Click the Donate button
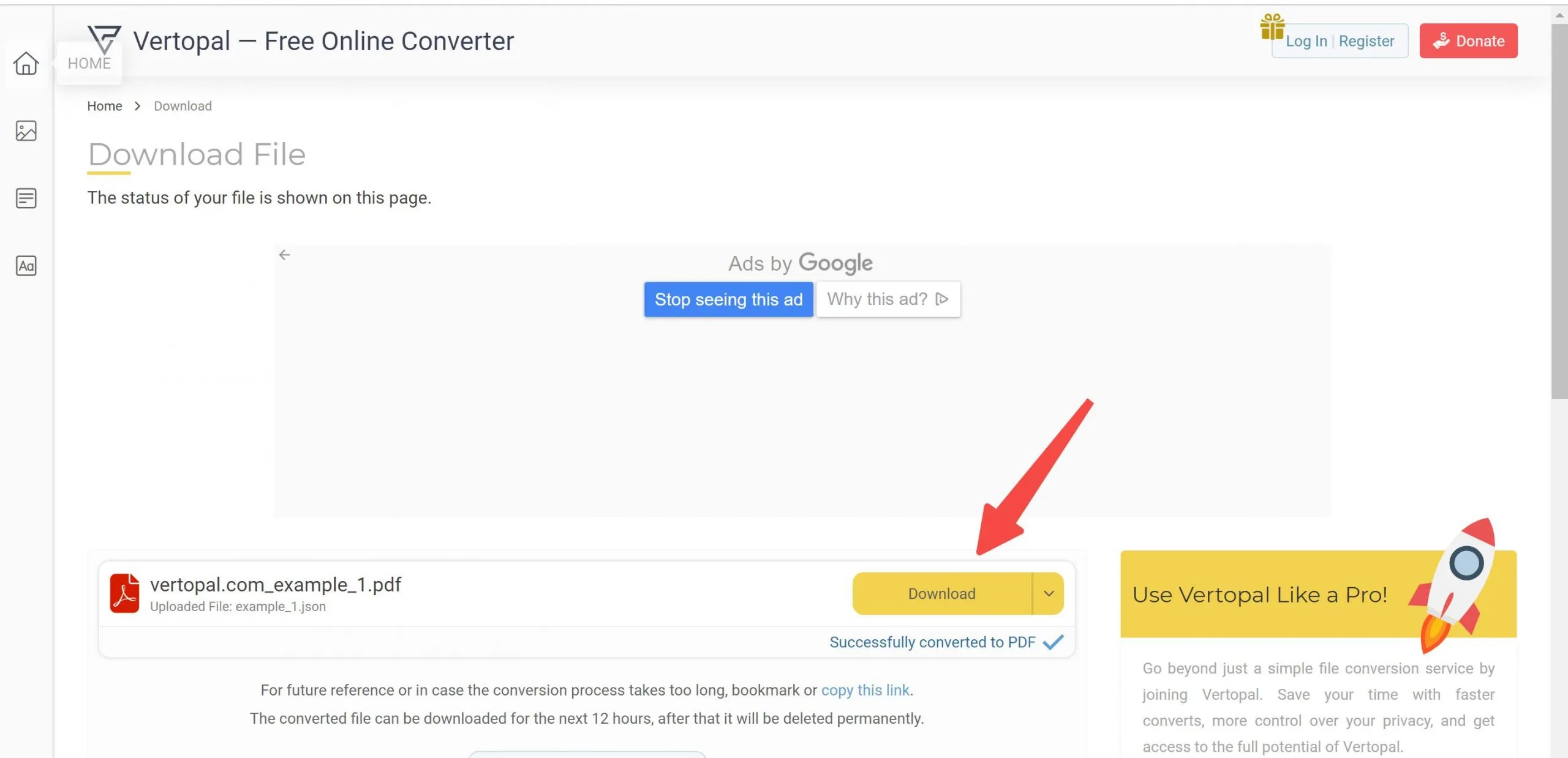1568x758 pixels. [1468, 41]
